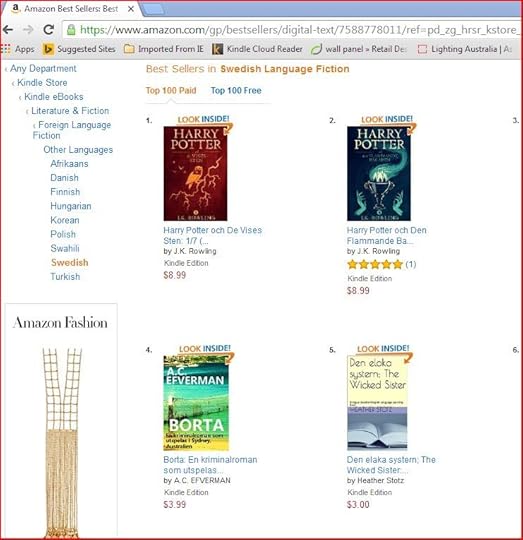Viewport: 523px width, 540px height.
Task: Switch to Top 100 Free tab
Action: 236,91
